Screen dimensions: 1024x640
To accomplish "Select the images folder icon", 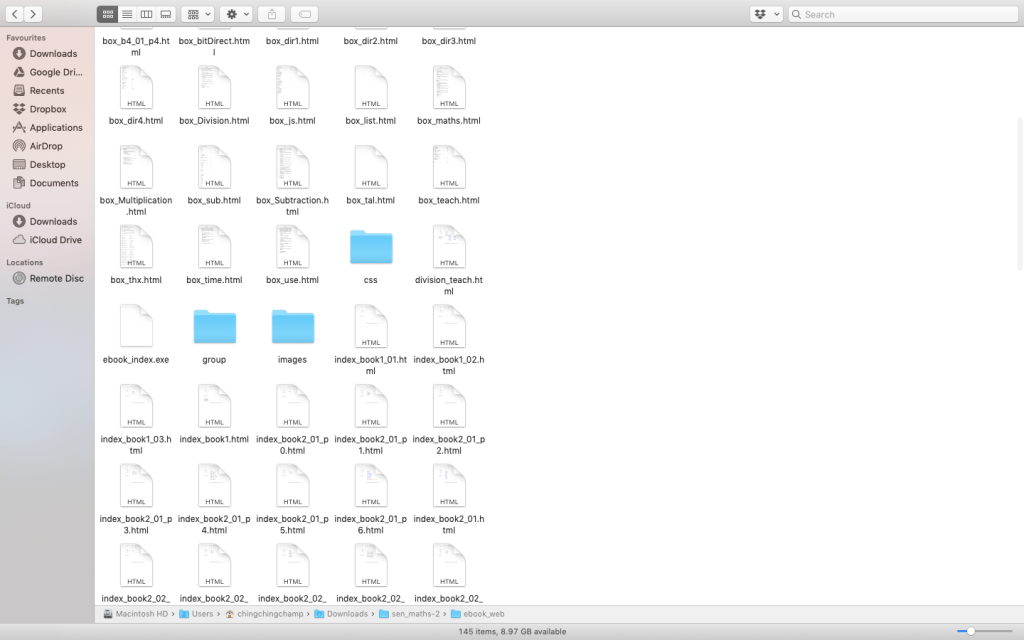I will 293,327.
